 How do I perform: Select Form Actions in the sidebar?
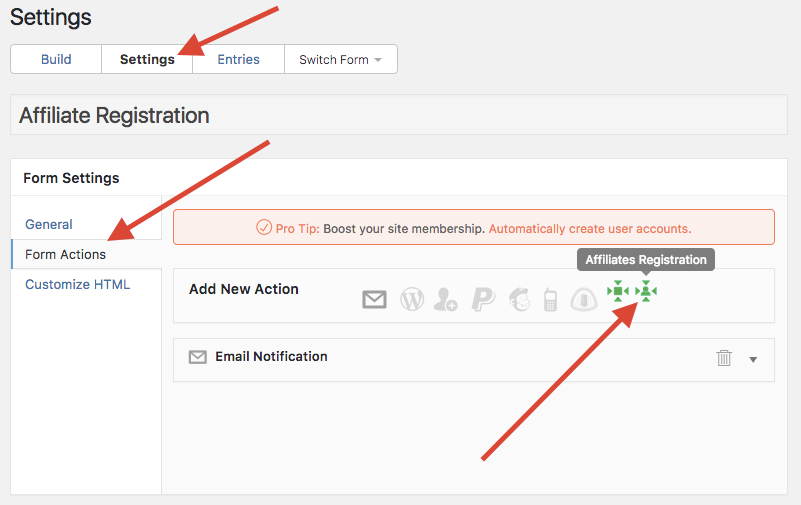click(65, 254)
